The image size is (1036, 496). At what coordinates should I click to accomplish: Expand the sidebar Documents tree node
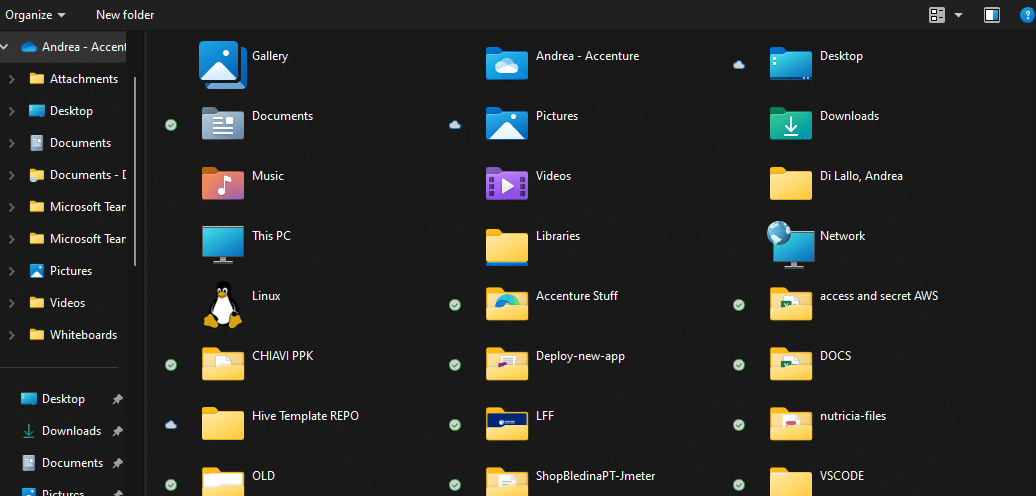11,143
